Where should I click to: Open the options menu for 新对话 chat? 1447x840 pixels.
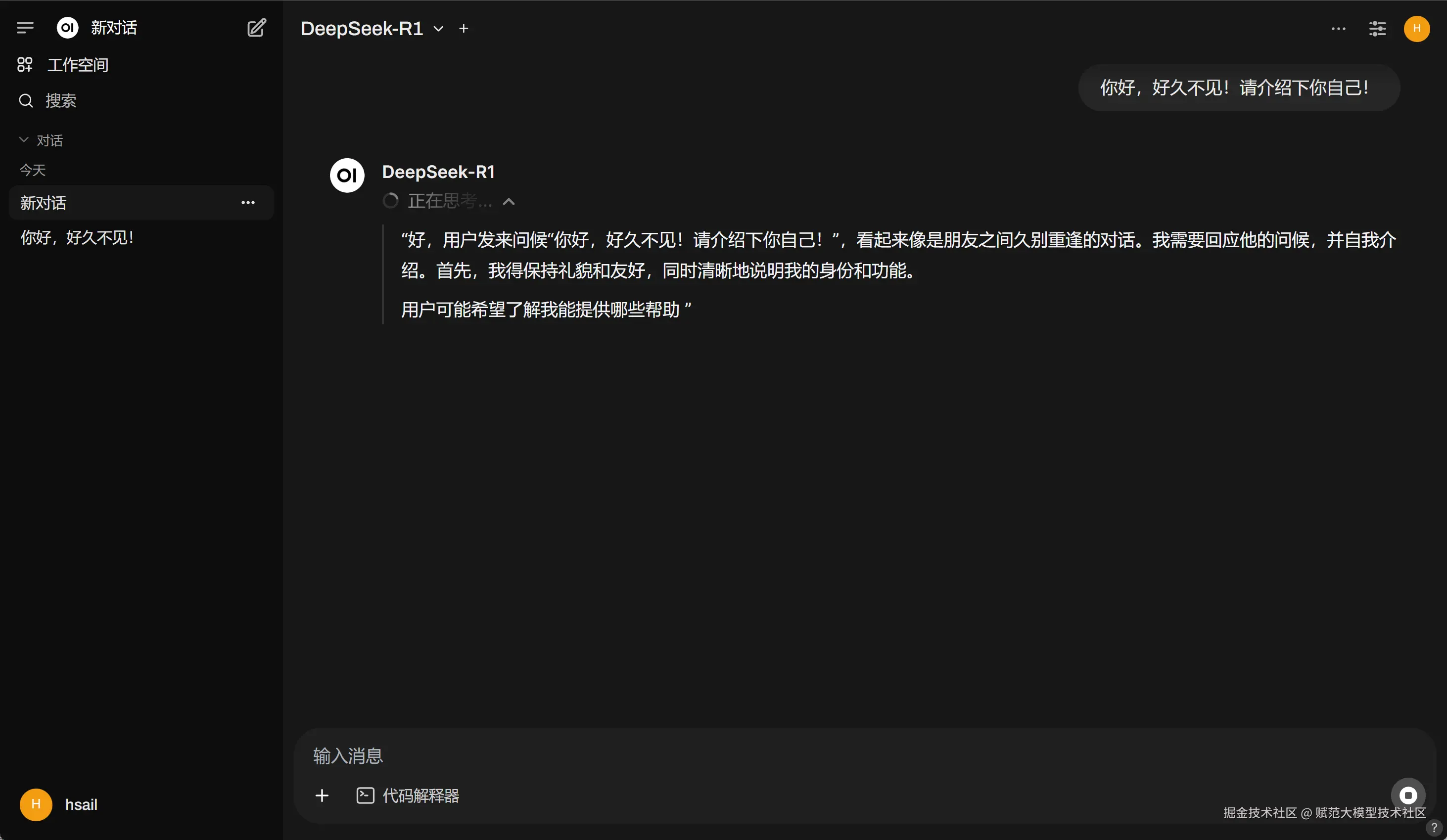pyautogui.click(x=248, y=203)
